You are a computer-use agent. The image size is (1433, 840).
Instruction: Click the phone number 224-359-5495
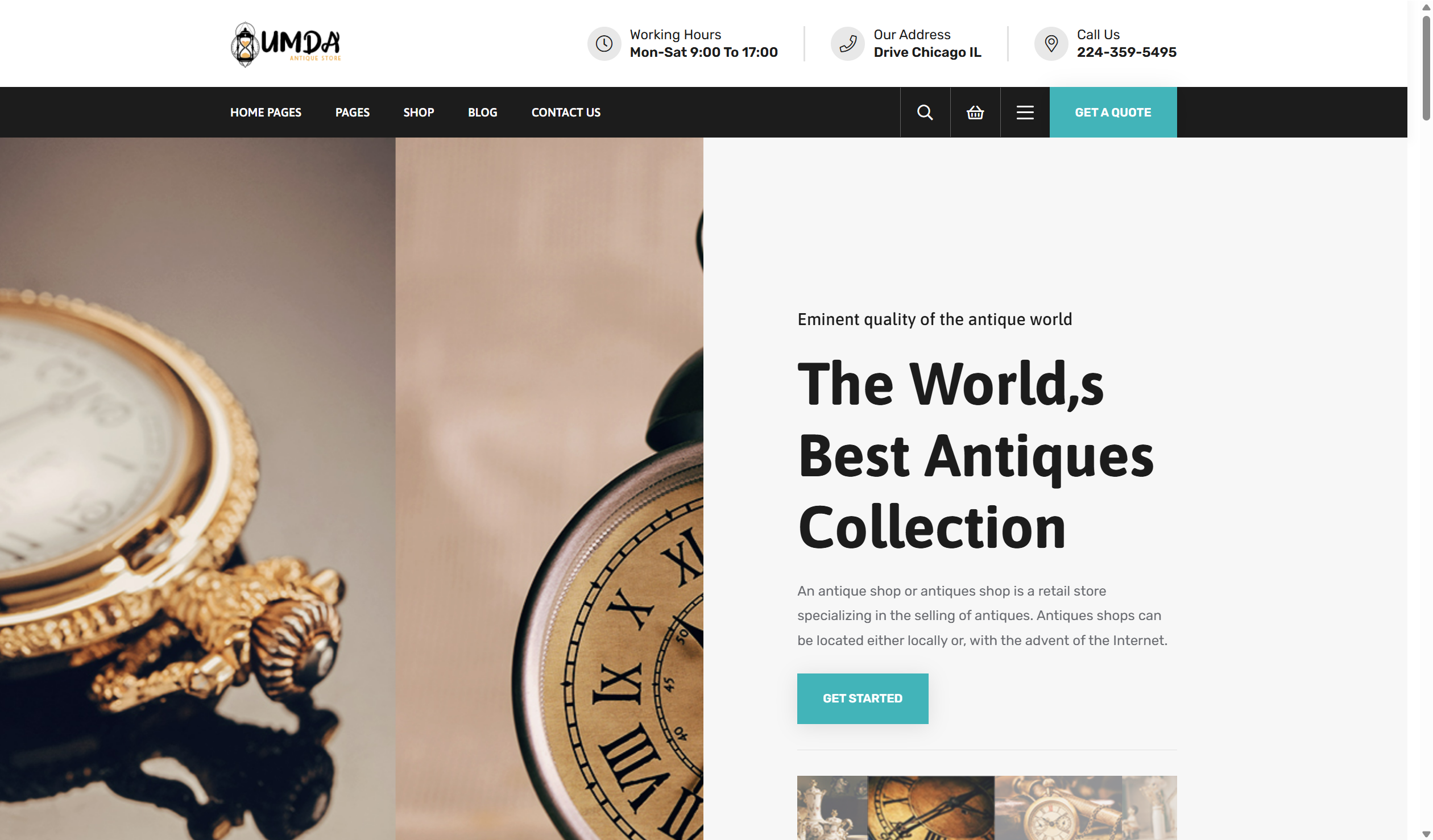pos(1126,52)
